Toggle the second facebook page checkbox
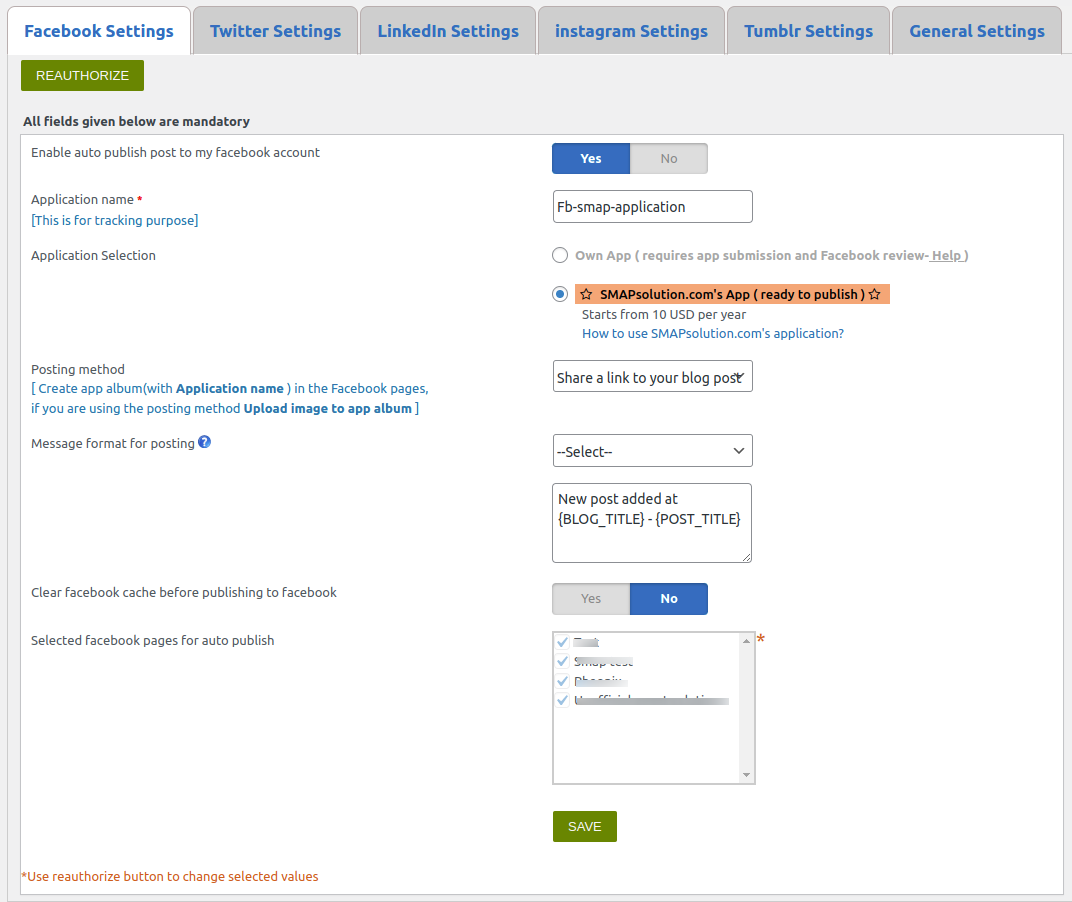This screenshot has width=1072, height=902. point(563,661)
